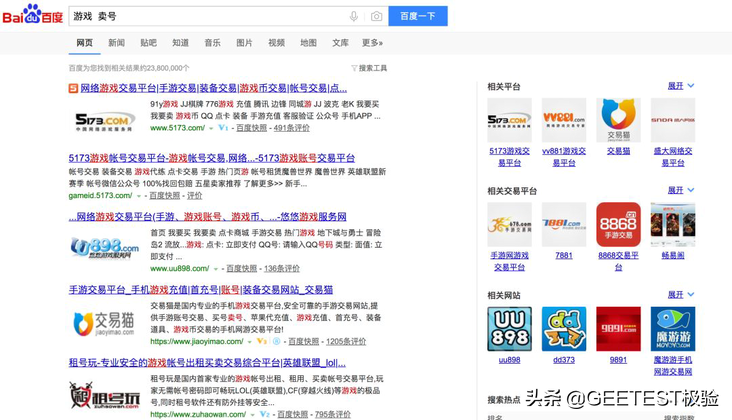Expand dropdown arrow next to www.jiaoyimao.com/
The width and height of the screenshot is (732, 420).
[250, 342]
